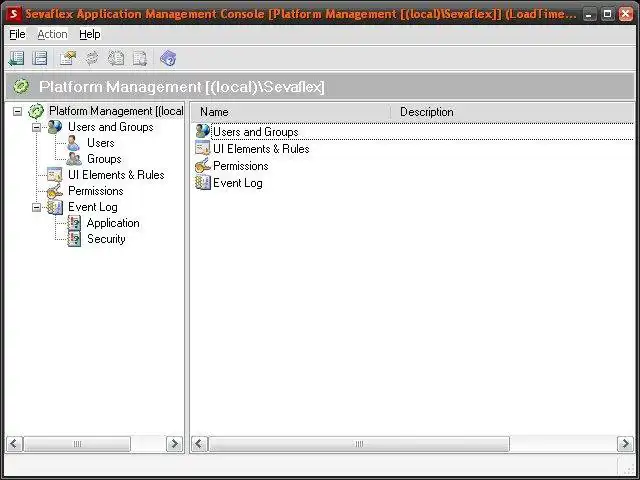The height and width of the screenshot is (480, 640).
Task: Click the green gear icon in the header banner
Action: (21, 87)
